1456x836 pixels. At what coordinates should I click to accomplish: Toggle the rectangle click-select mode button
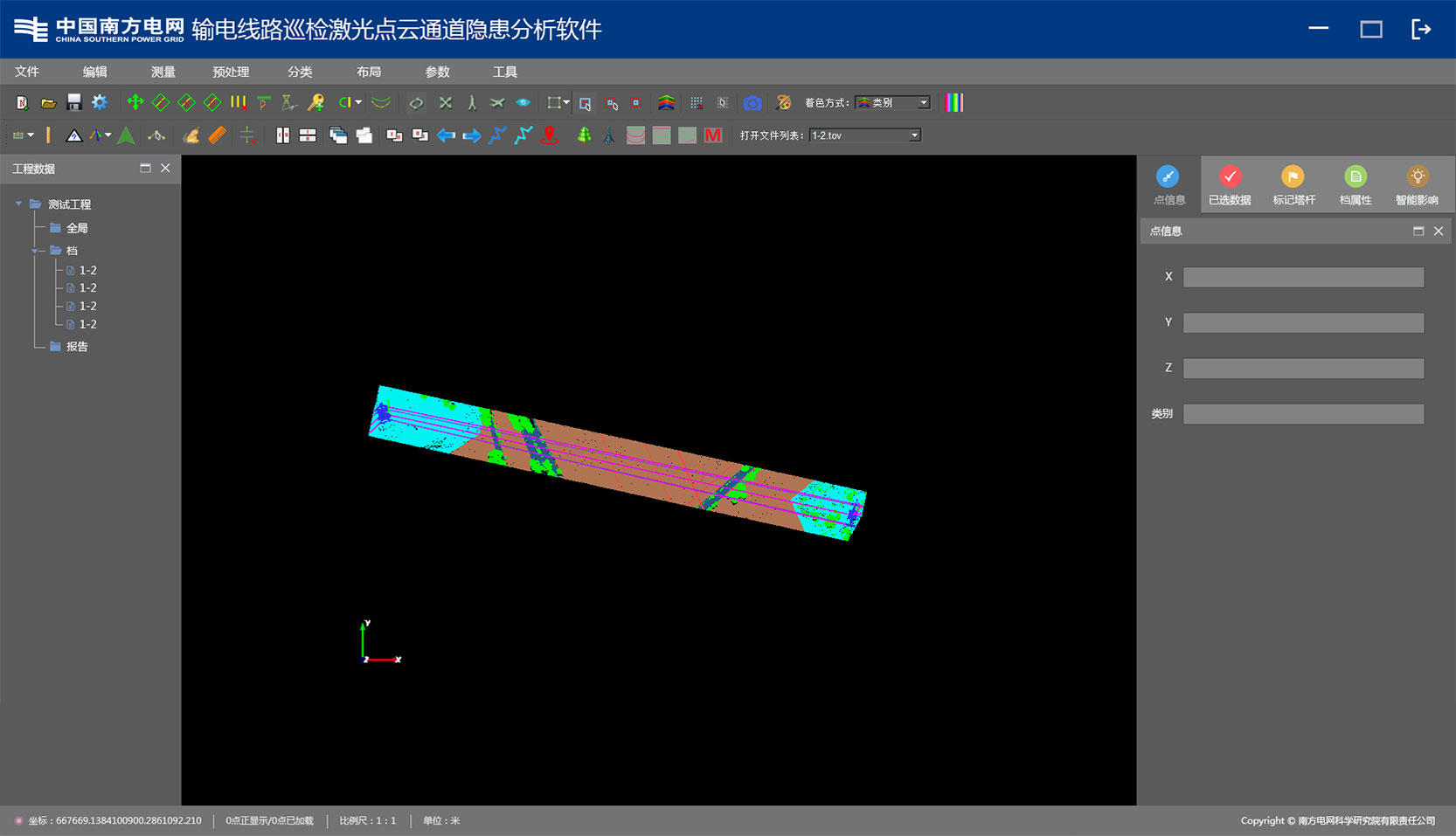tap(585, 103)
